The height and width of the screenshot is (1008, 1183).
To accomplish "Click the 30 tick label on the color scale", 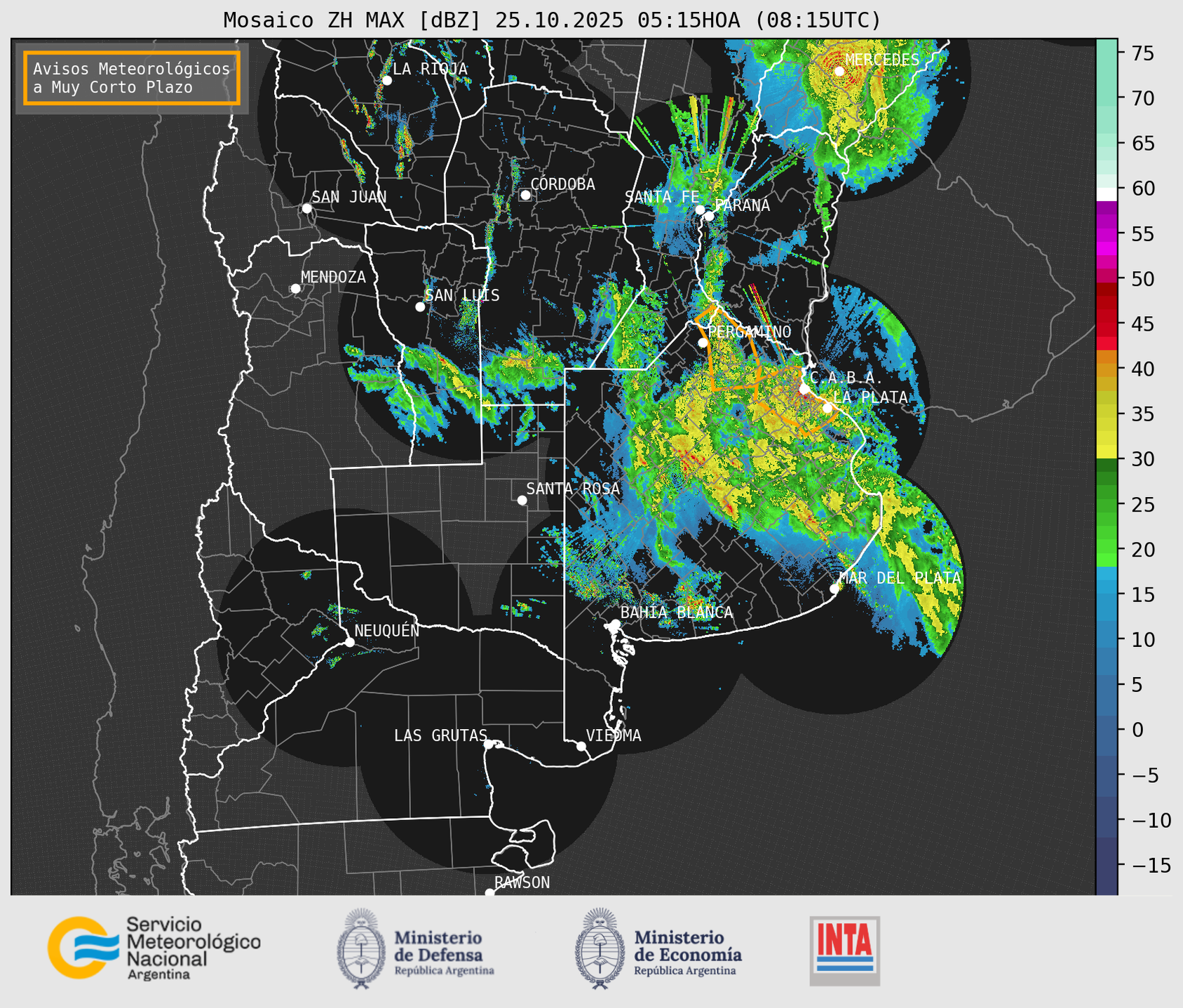I will tap(1142, 459).
